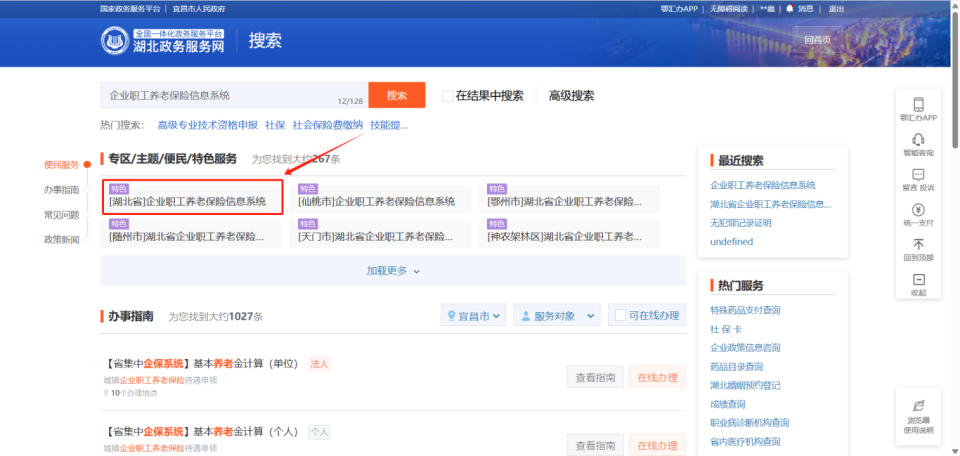
Task: Open hot service 成绩查询
Action: pos(728,404)
